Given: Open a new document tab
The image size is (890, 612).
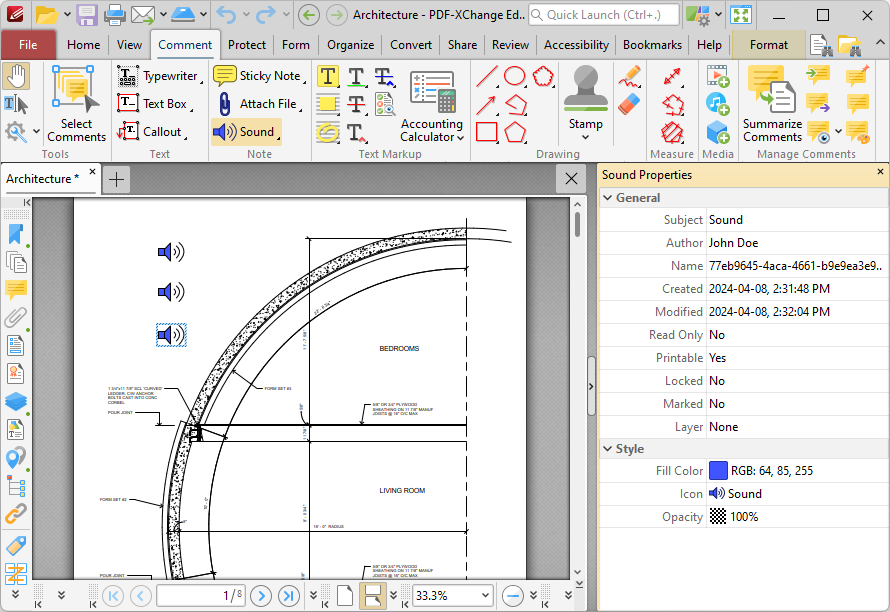Looking at the screenshot, I should [116, 179].
